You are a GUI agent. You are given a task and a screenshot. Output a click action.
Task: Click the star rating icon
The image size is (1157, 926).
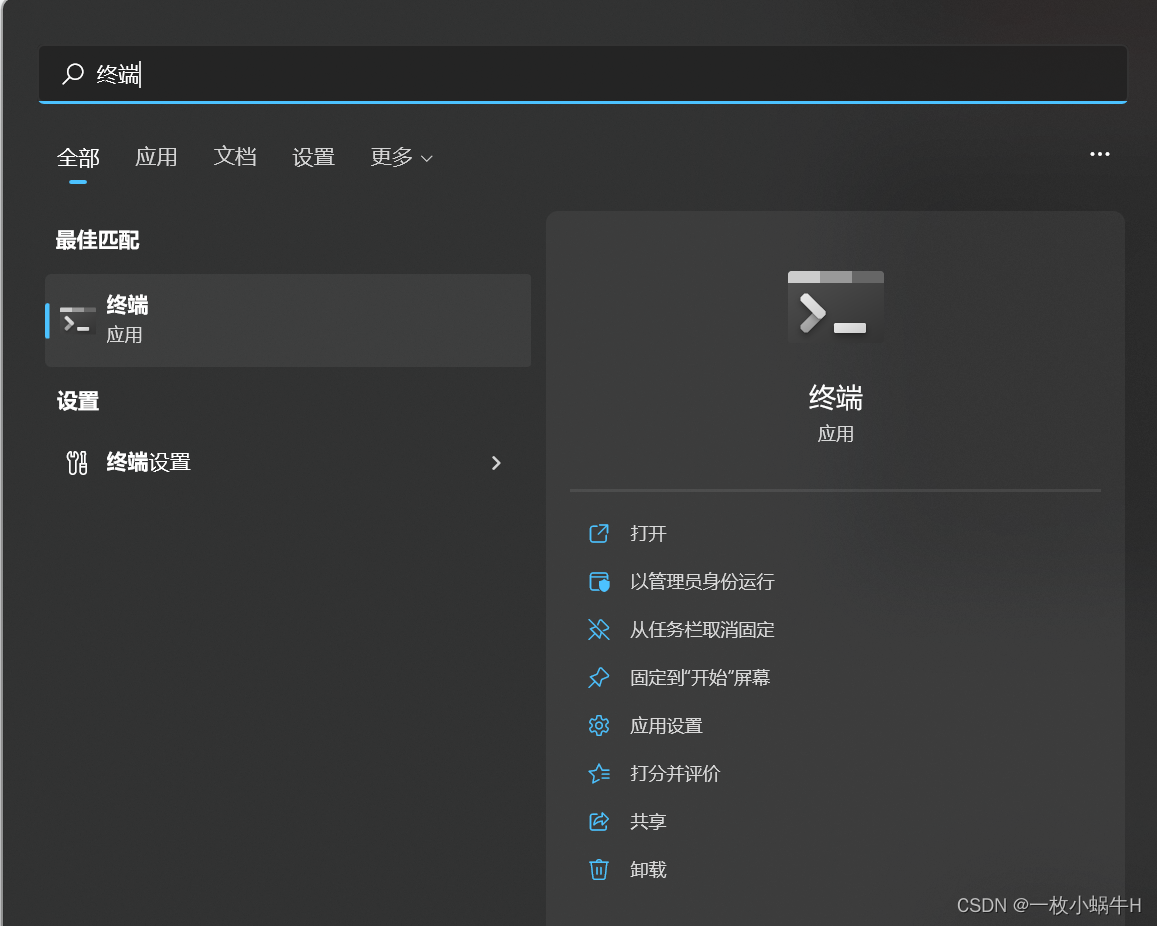pos(598,773)
